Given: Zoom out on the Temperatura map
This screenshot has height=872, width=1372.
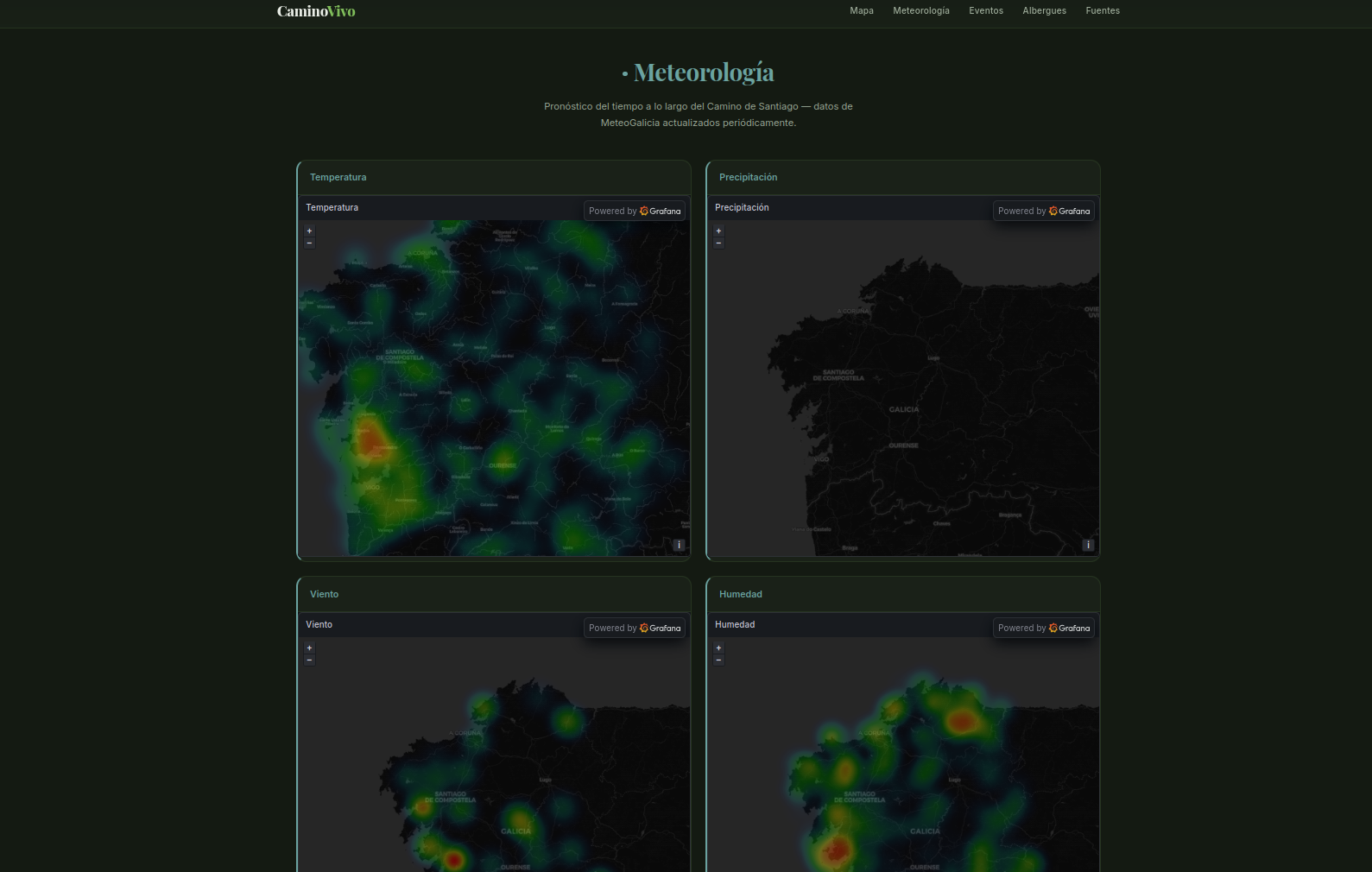Looking at the screenshot, I should [309, 243].
